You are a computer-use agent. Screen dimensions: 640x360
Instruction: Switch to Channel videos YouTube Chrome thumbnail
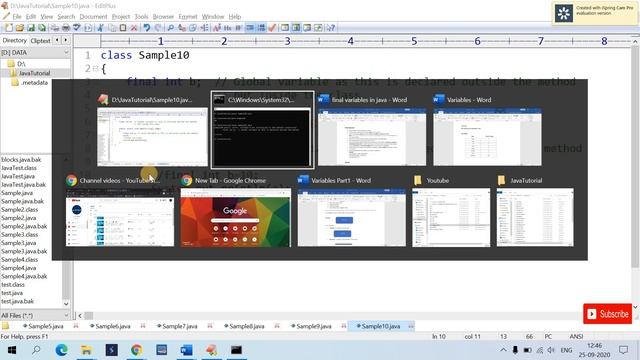tap(120, 211)
